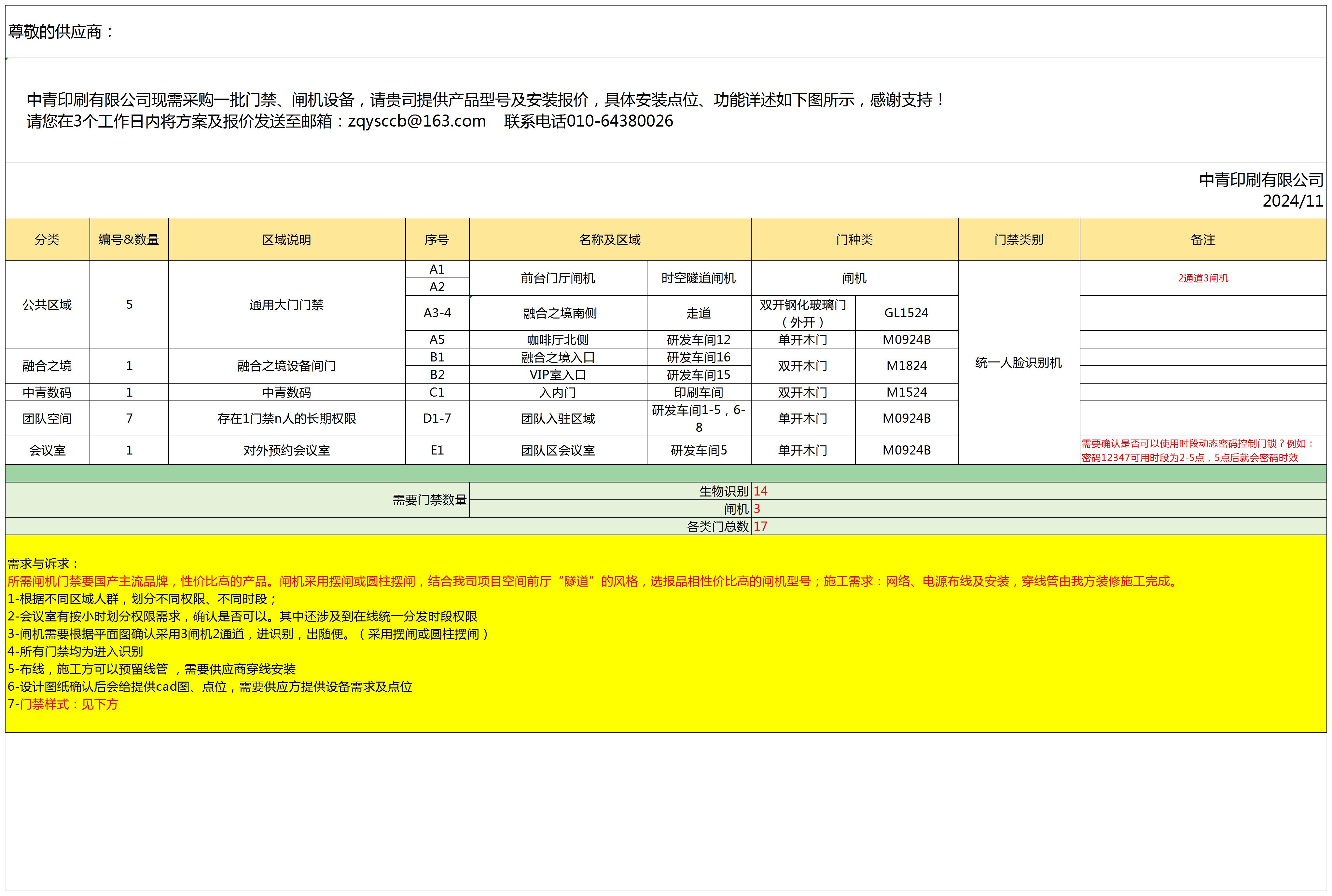This screenshot has width=1332, height=896.
Task: Select the 研发车间16 cell
Action: coord(699,357)
